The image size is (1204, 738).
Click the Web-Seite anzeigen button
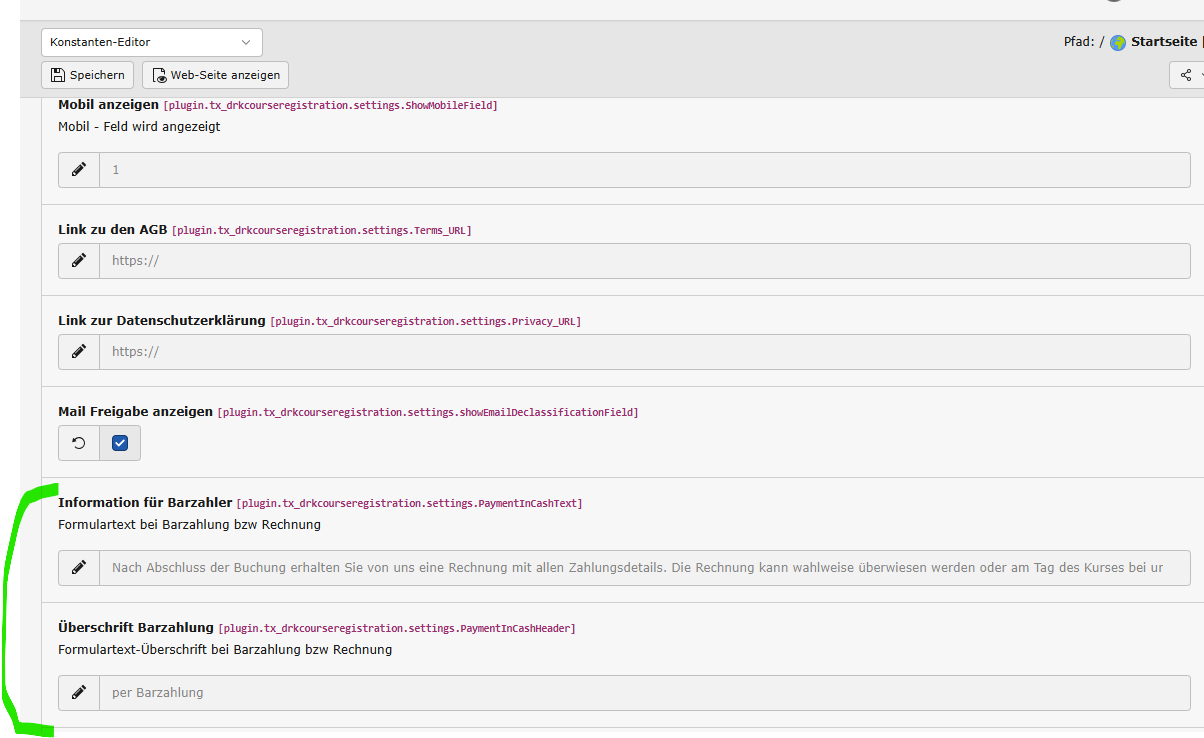(216, 75)
